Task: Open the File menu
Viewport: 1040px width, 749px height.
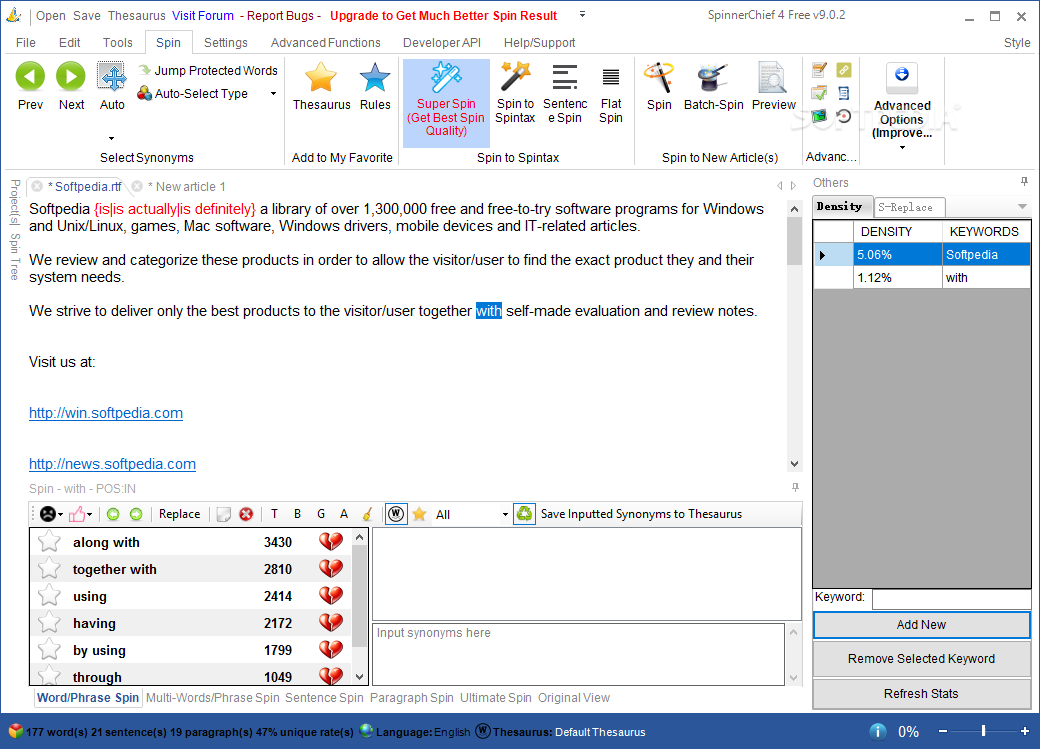Action: 26,42
